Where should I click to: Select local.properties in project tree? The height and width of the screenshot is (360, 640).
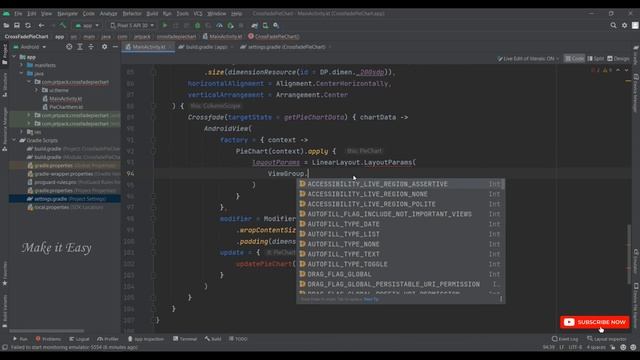point(64,207)
